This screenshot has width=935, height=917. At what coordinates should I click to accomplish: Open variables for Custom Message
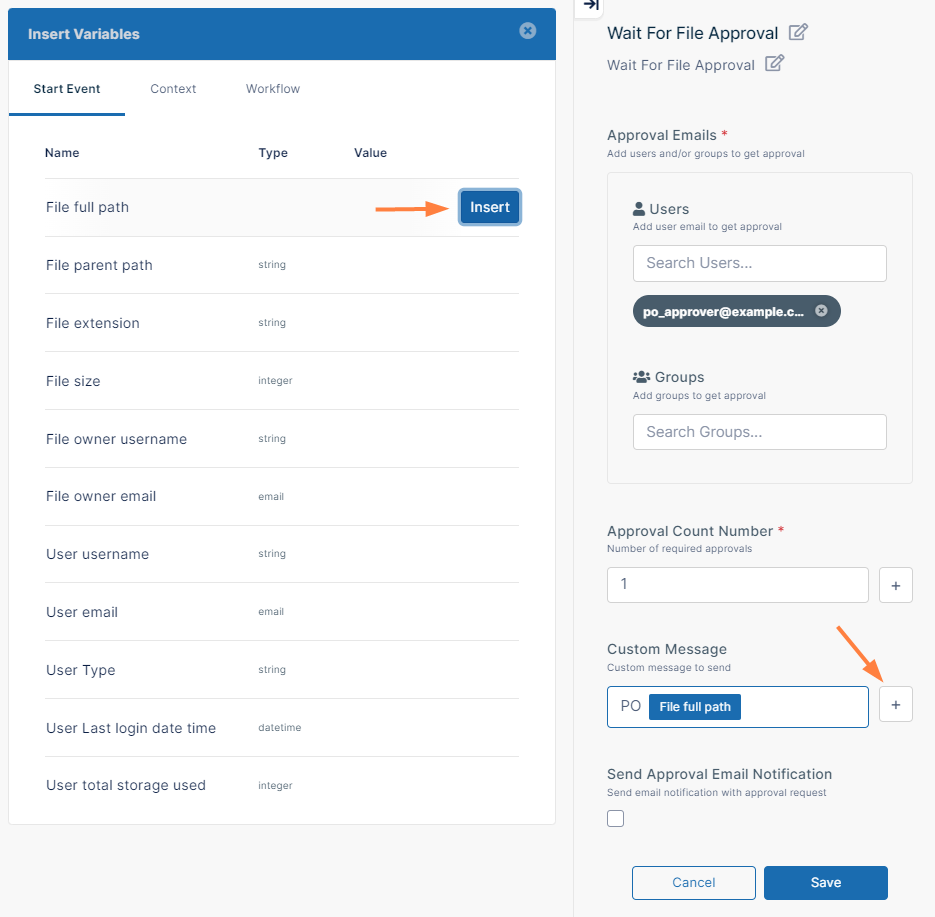click(x=895, y=705)
